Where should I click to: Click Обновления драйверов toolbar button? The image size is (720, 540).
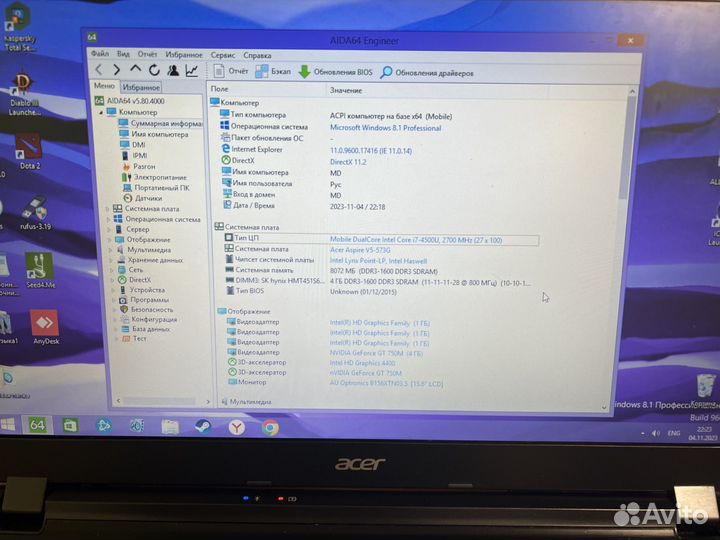click(427, 73)
